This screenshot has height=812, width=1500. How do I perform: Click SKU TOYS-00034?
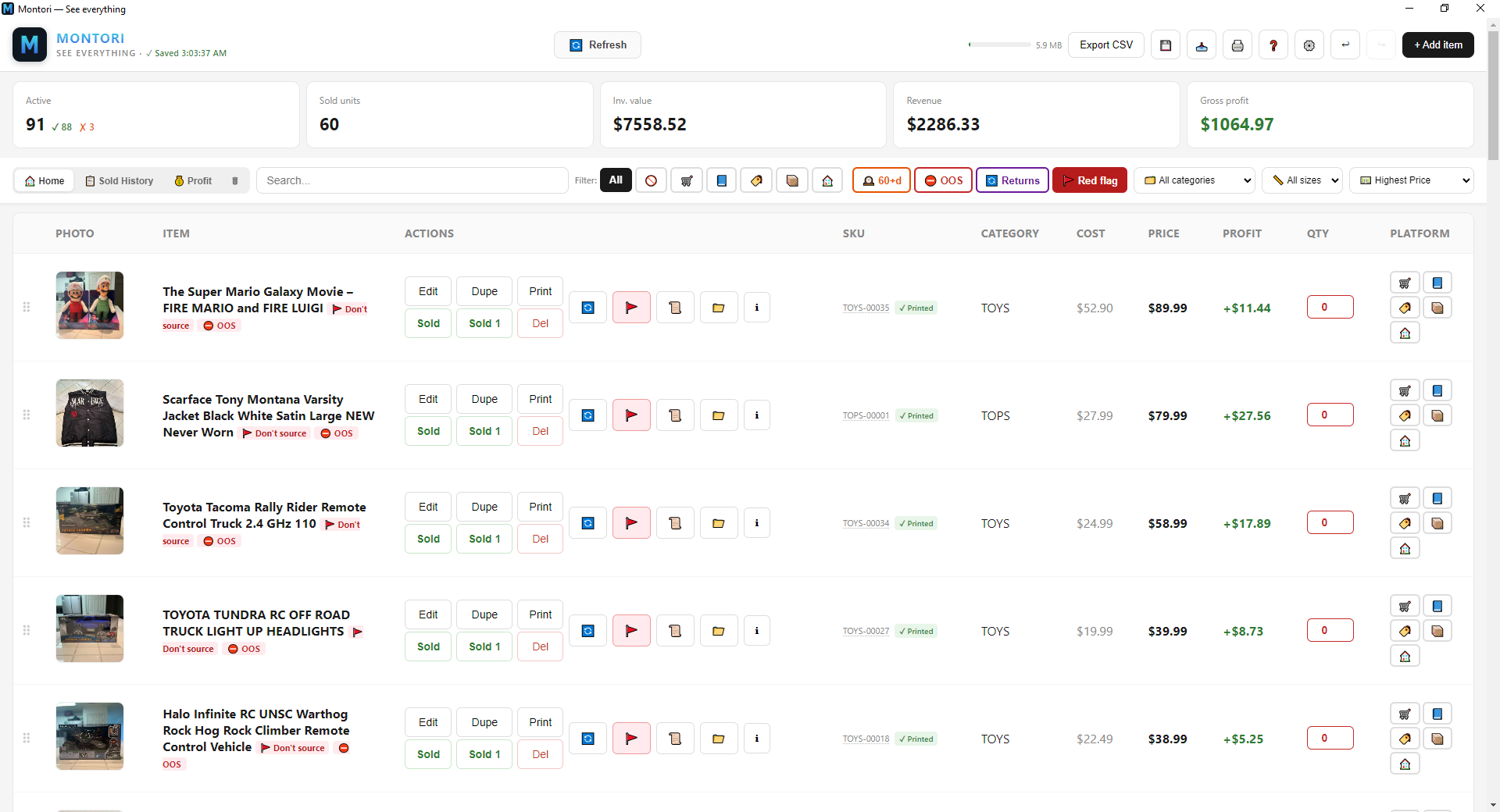(x=866, y=523)
